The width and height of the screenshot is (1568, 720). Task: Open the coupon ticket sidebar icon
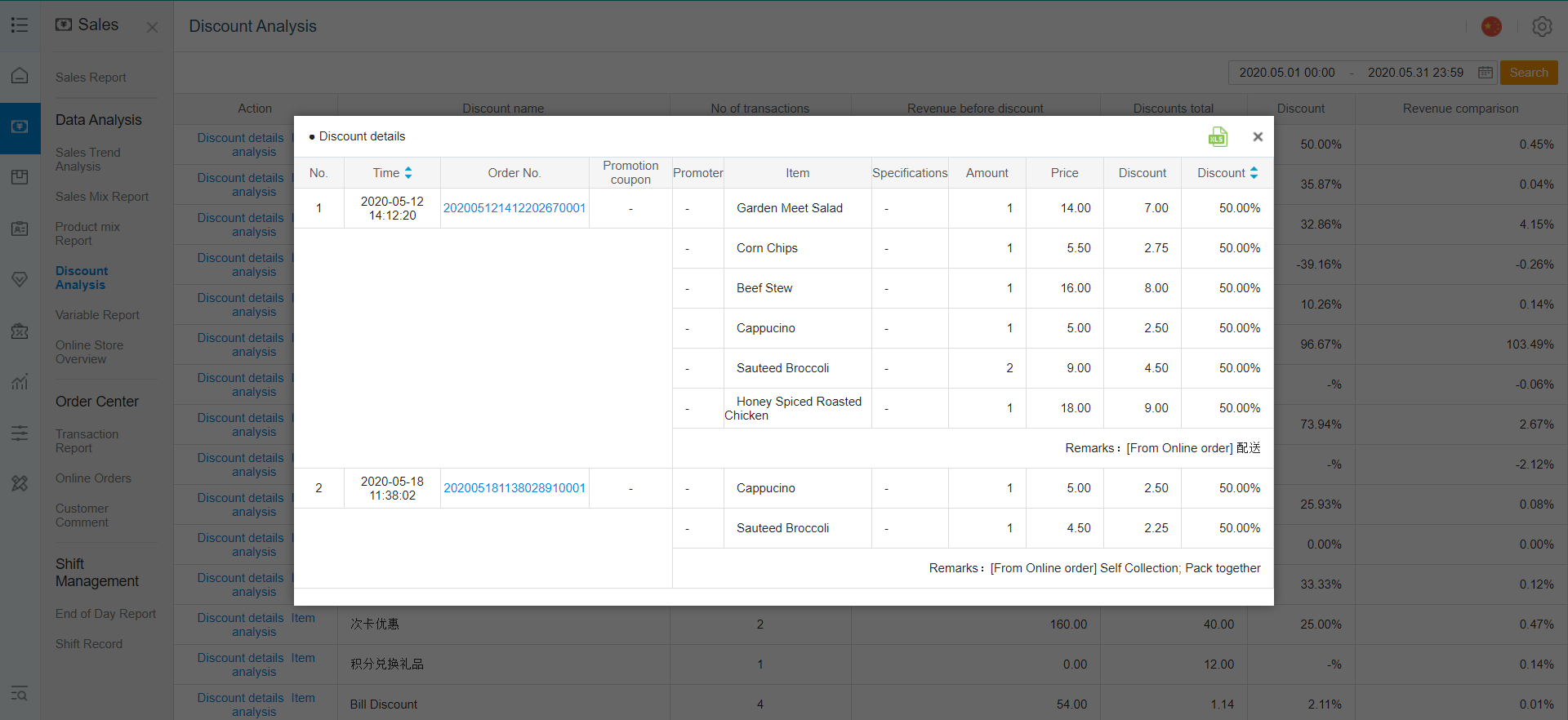click(20, 331)
